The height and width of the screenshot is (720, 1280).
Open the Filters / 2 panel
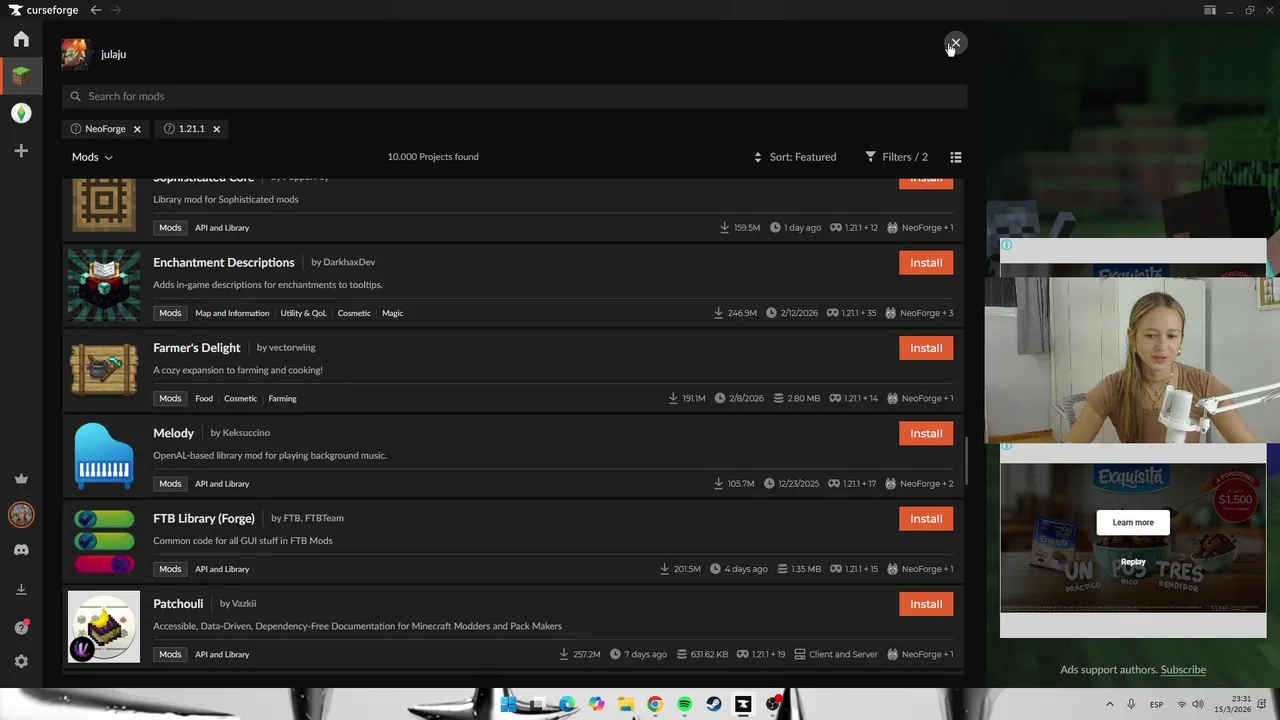pos(896,157)
